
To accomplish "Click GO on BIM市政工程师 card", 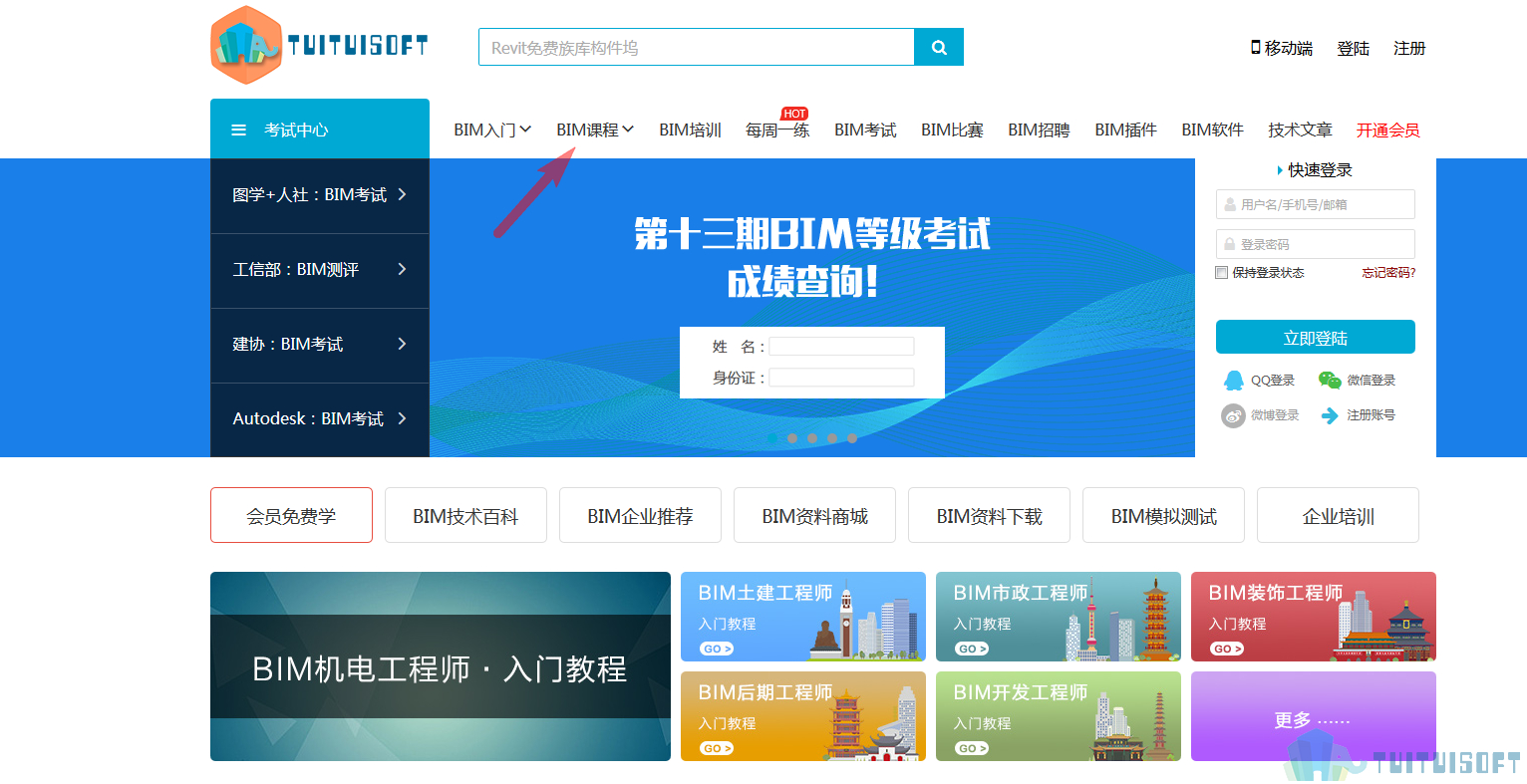I will pyautogui.click(x=972, y=649).
